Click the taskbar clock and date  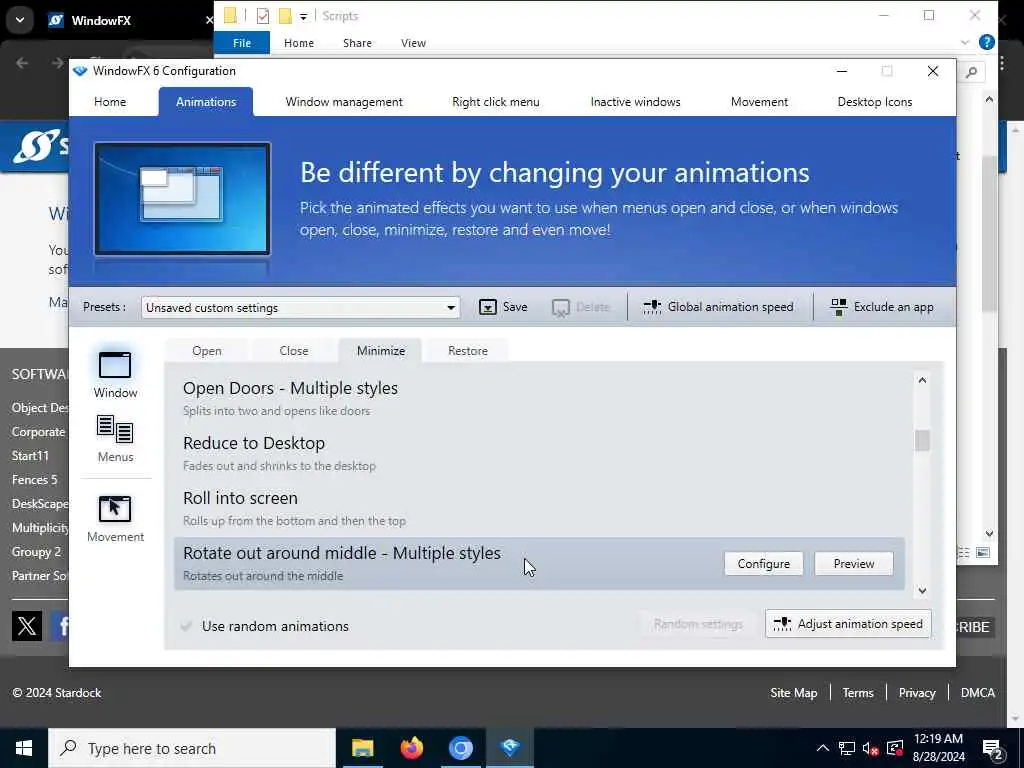tap(938, 748)
